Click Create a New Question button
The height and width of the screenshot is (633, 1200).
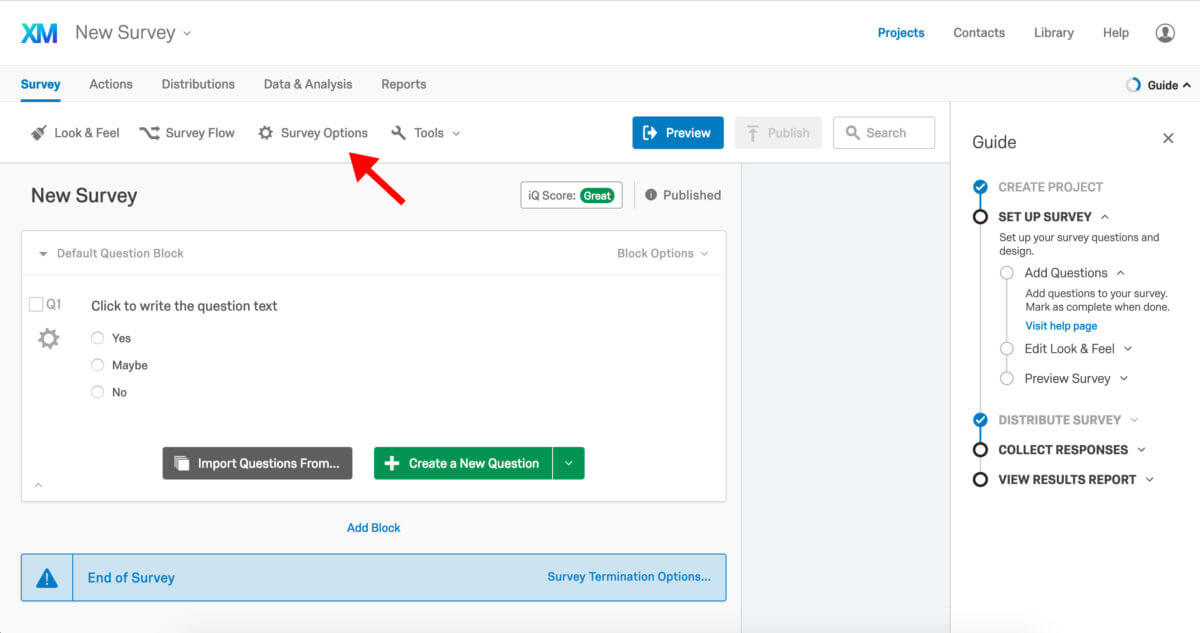[463, 463]
